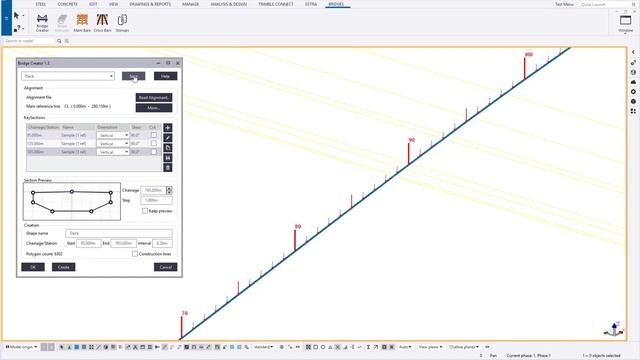Screen dimensions: 640x360
Task: Open the Window ribbon button
Action: pos(625,23)
